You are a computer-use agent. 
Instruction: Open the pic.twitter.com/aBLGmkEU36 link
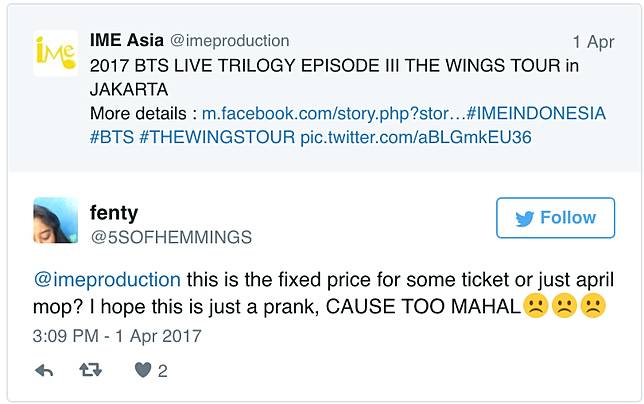(x=415, y=137)
